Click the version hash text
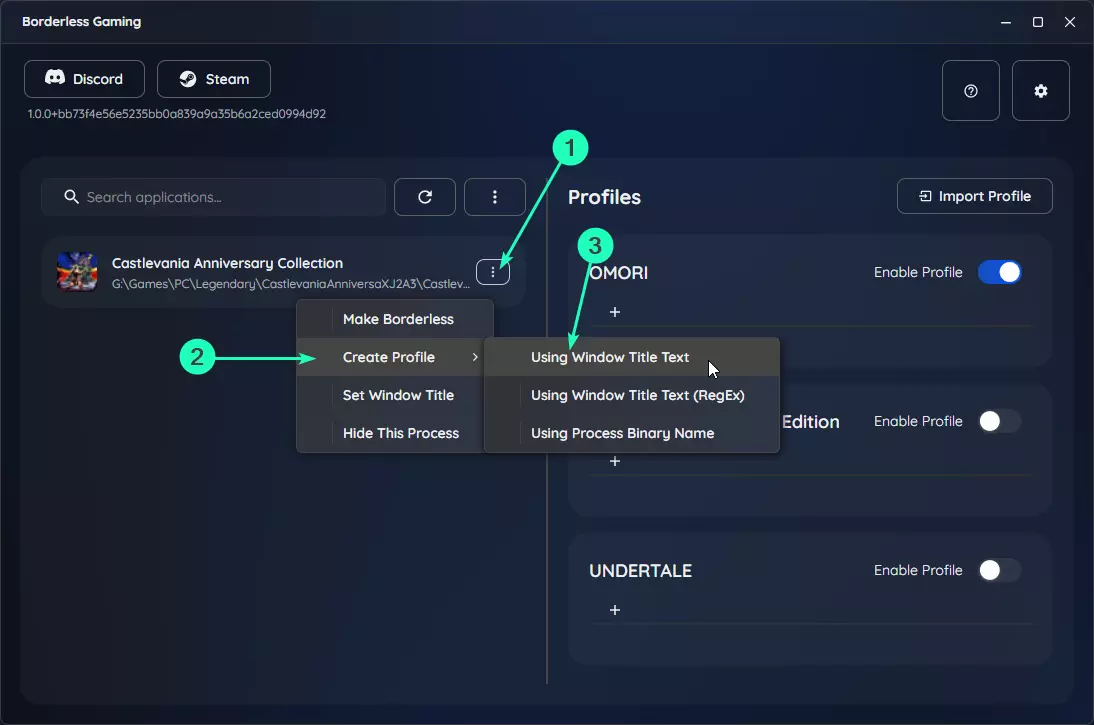This screenshot has width=1094, height=725. (x=177, y=114)
